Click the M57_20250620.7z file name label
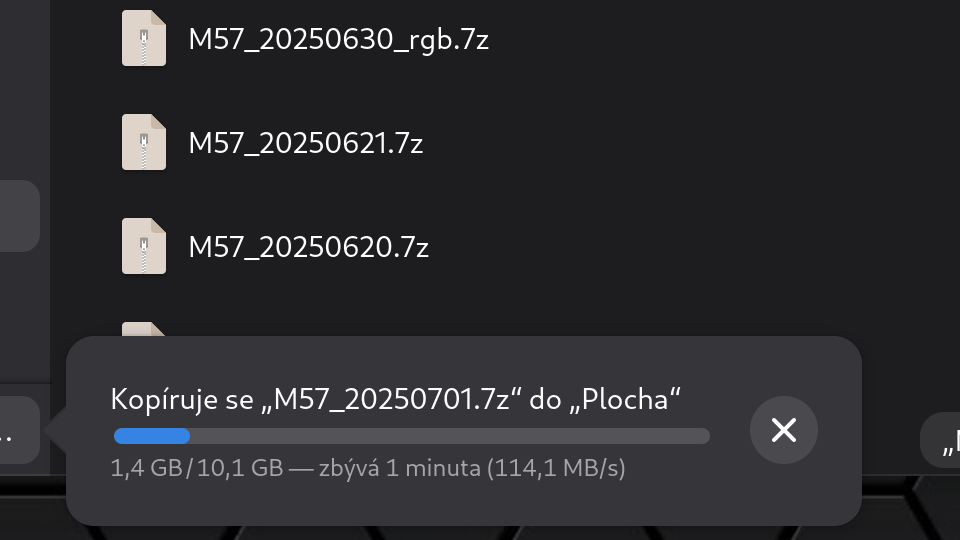960x540 pixels. pyautogui.click(x=309, y=247)
